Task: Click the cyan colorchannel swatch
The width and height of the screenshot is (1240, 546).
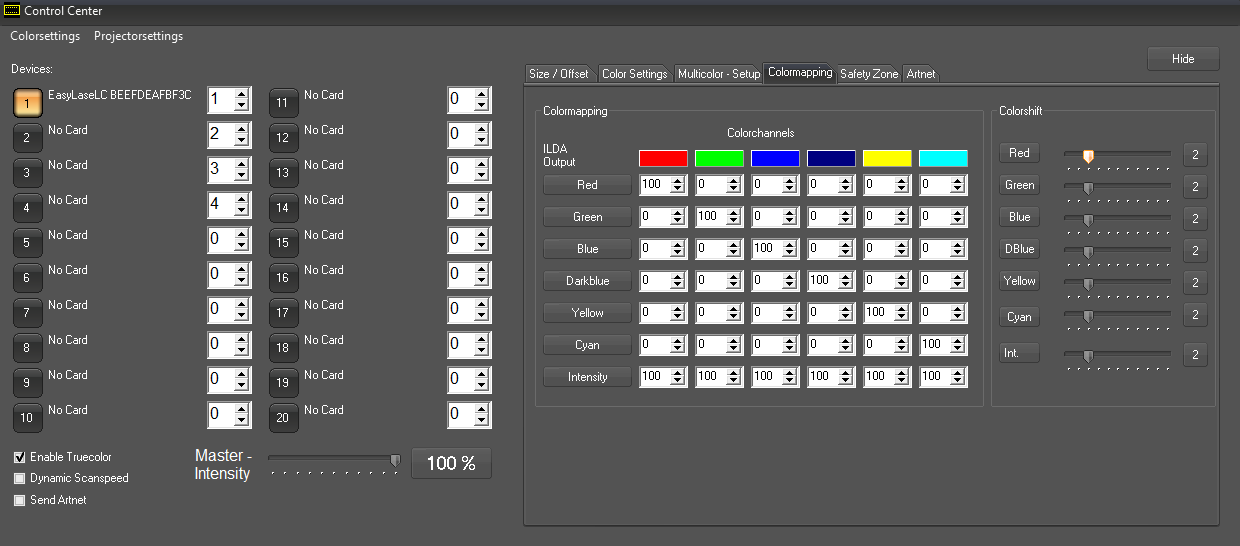Action: click(943, 158)
